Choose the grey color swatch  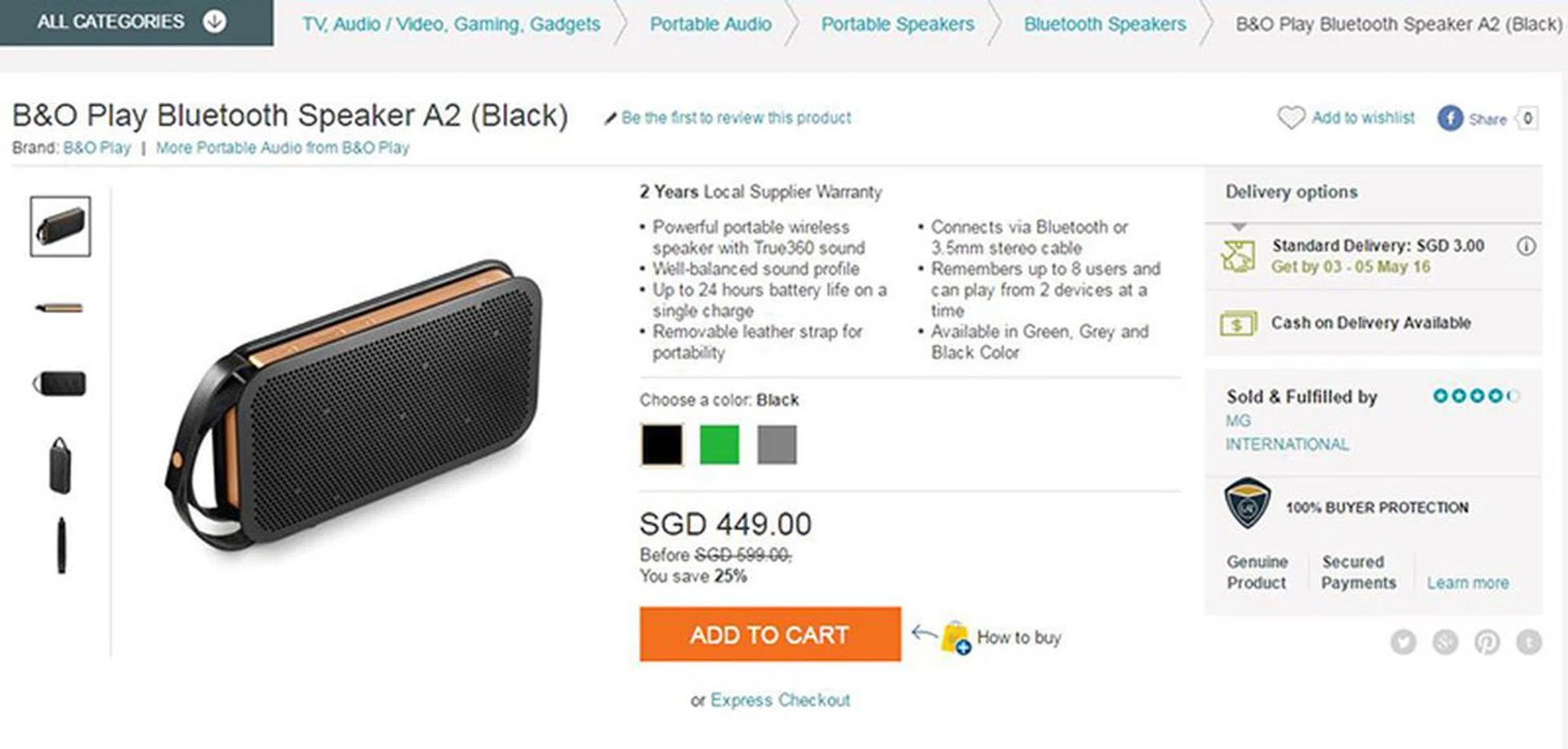pyautogui.click(x=777, y=444)
